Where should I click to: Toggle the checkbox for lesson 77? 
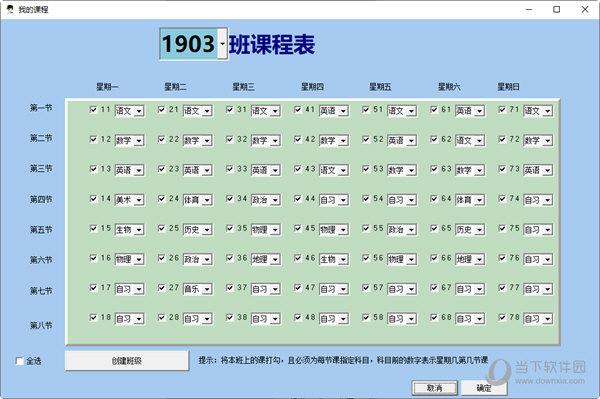[502, 288]
